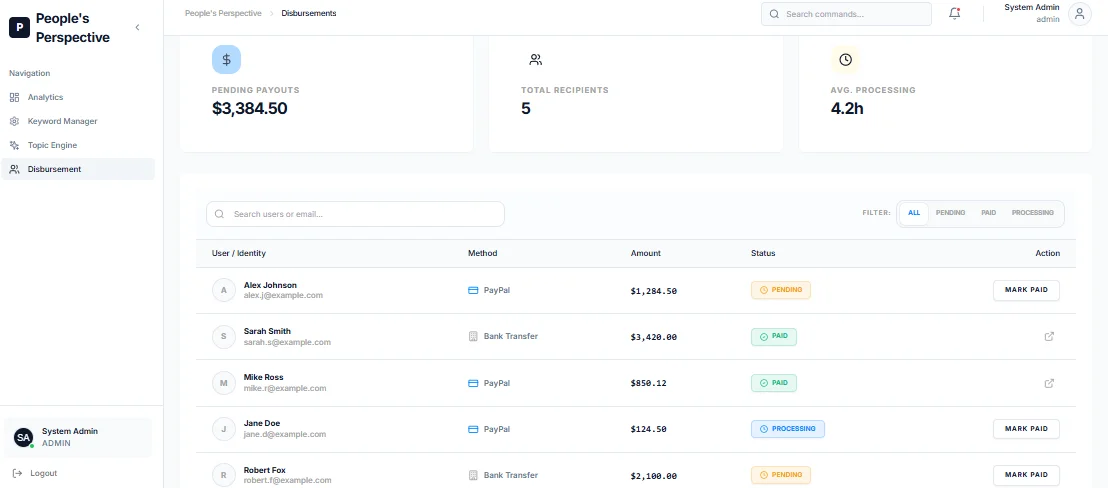Open Keyword Manager in the sidebar

pyautogui.click(x=78, y=121)
